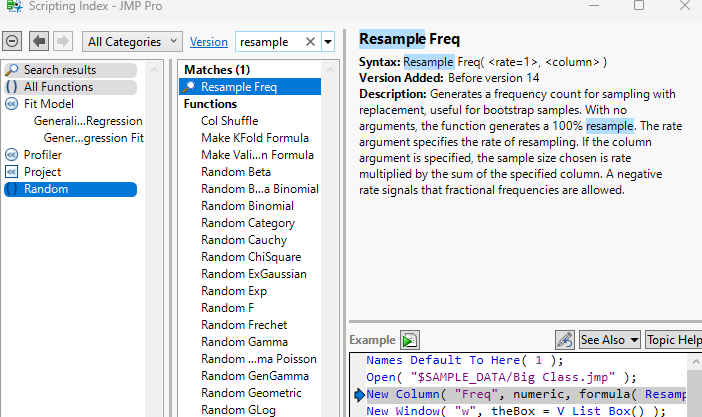Click the Functions header
702x417 pixels.
210,104
